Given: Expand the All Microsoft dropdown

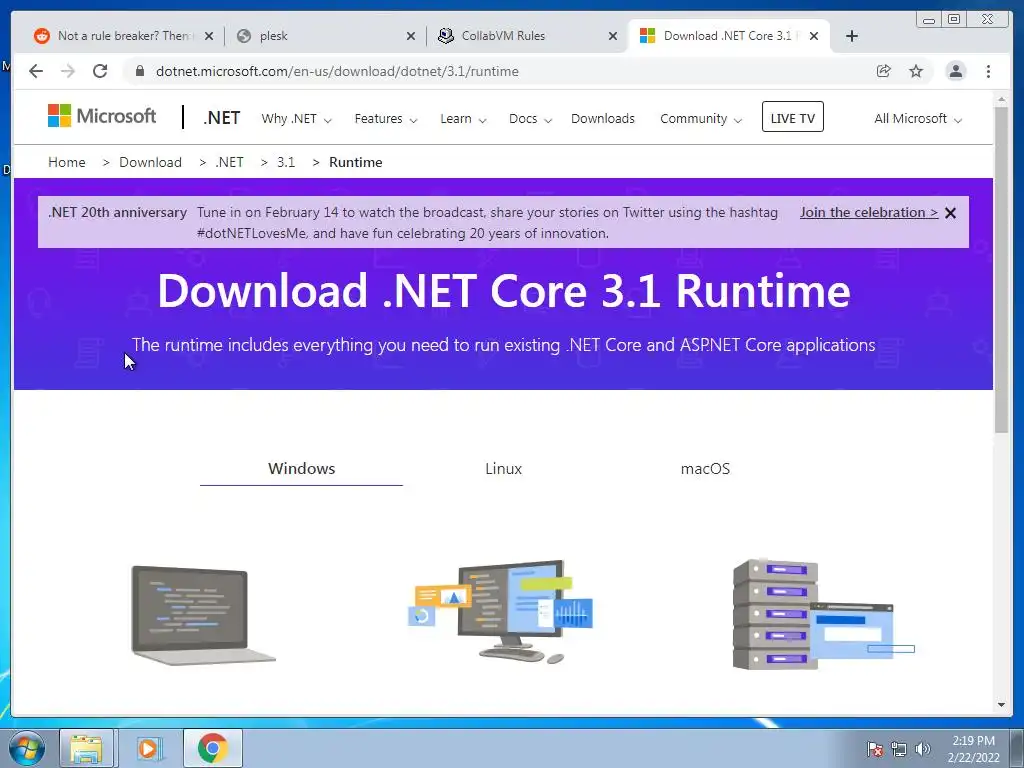Looking at the screenshot, I should click(918, 119).
